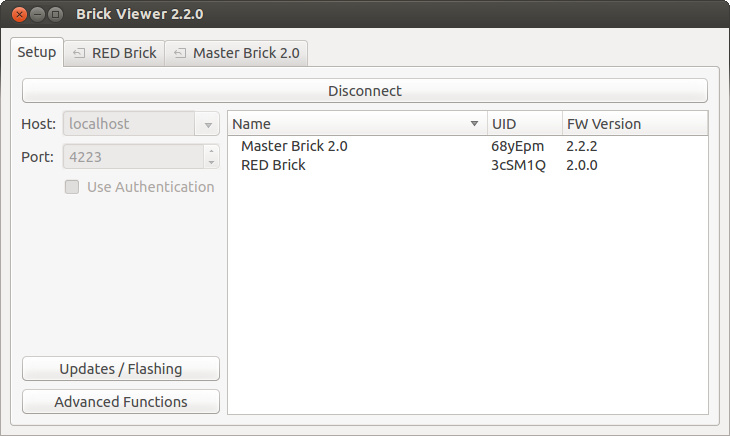Image resolution: width=730 pixels, height=436 pixels.
Task: Close the Brick Viewer window
Action: coord(19,14)
